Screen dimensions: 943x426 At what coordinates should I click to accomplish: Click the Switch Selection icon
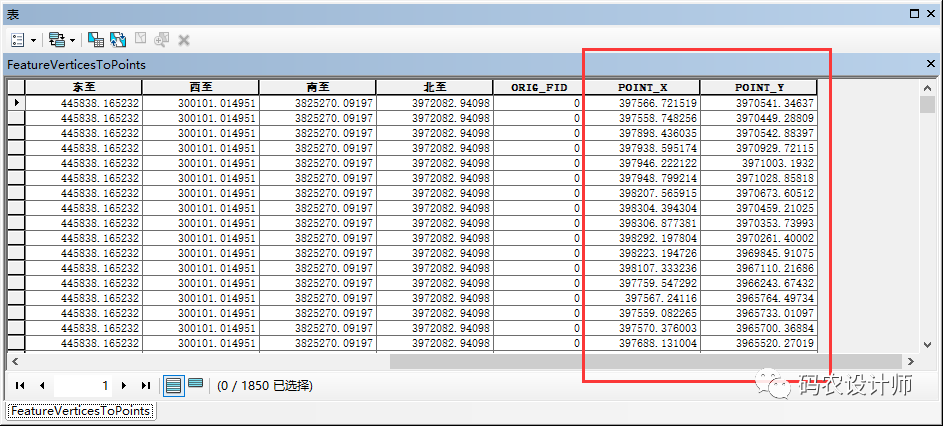pyautogui.click(x=118, y=40)
